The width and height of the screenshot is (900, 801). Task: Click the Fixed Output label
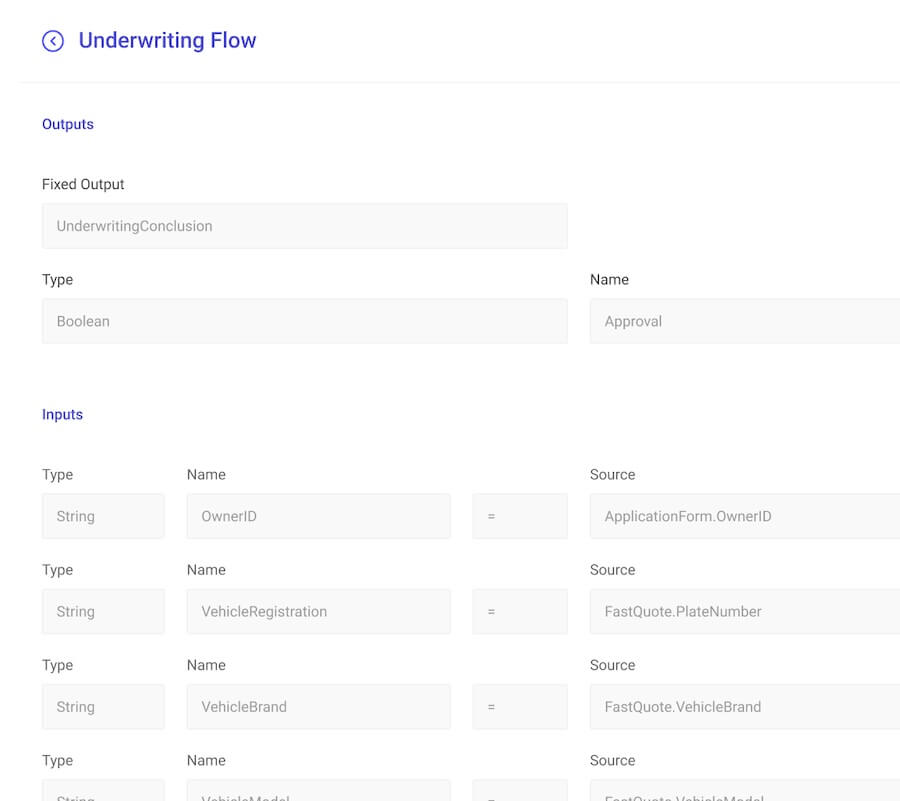point(83,184)
